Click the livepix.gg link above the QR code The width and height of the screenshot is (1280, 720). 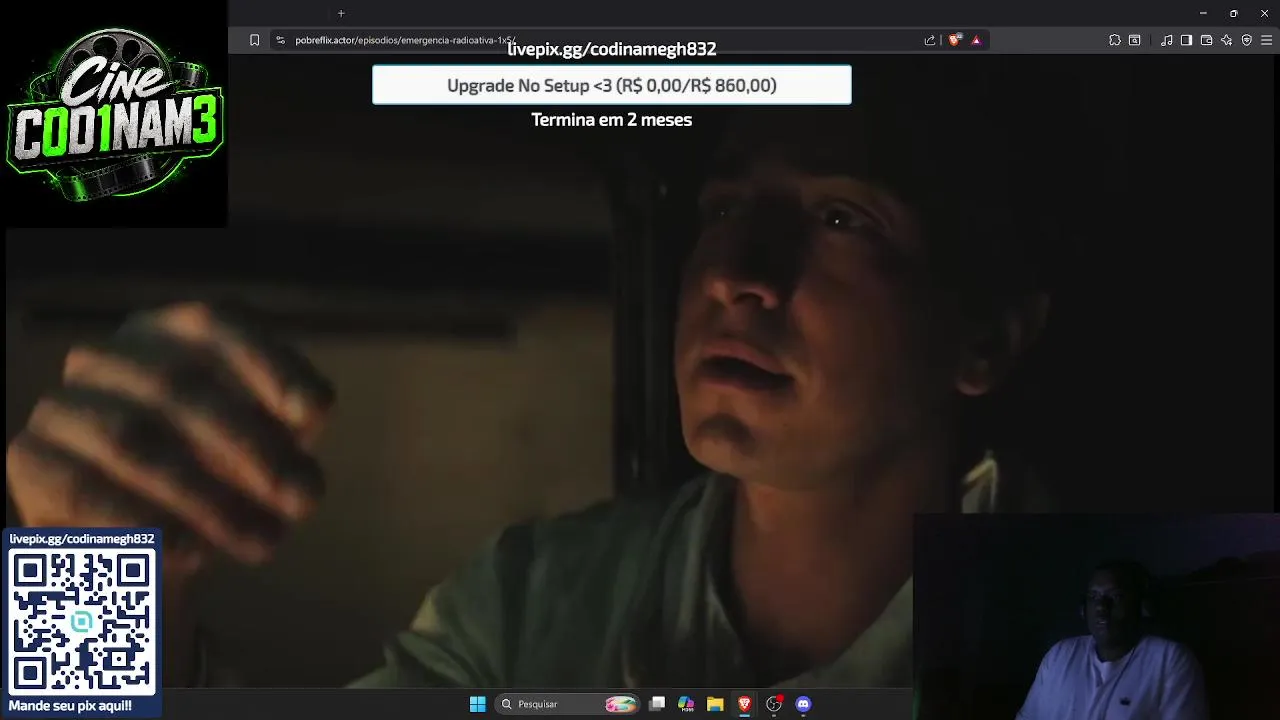pyautogui.click(x=82, y=539)
